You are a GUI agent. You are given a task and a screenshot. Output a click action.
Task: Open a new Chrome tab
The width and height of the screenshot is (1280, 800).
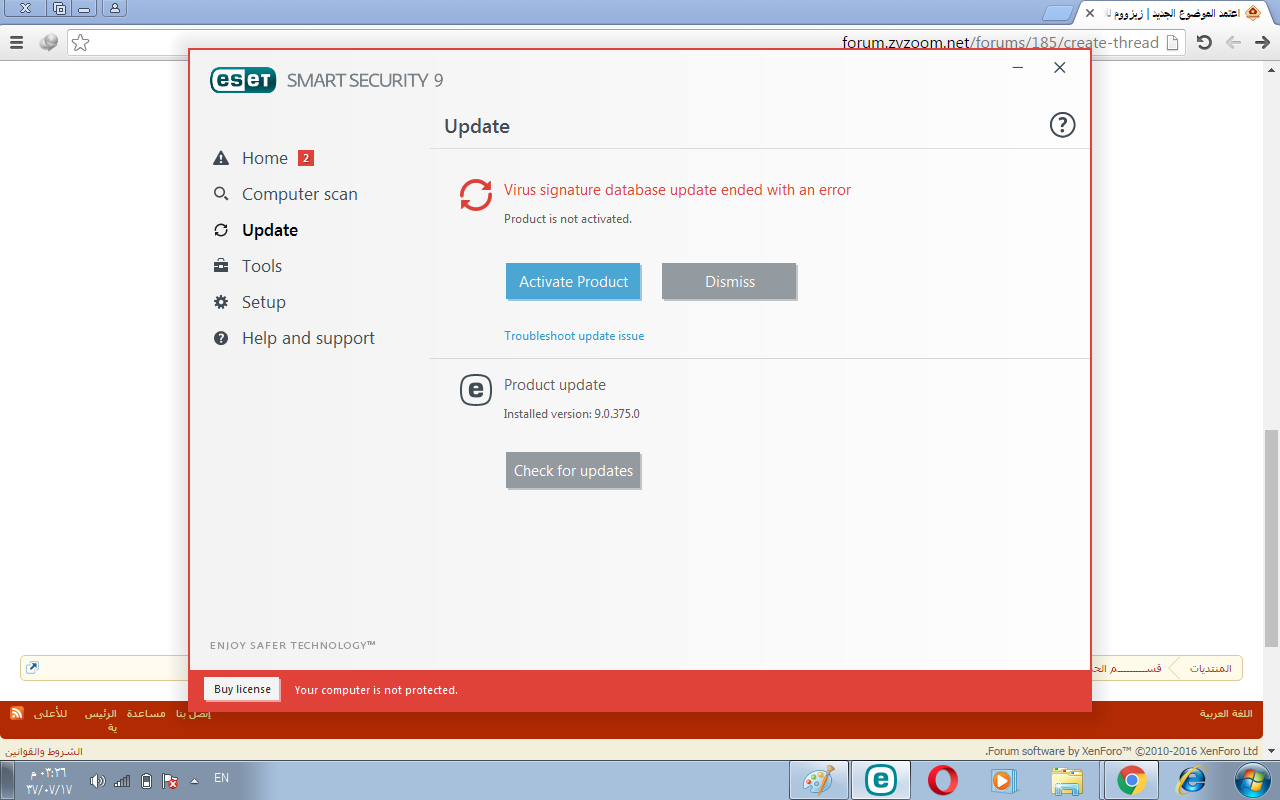1057,13
